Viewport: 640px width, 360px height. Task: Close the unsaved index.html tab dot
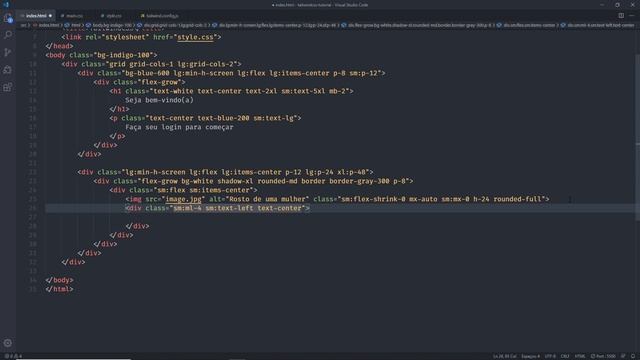coord(50,16)
